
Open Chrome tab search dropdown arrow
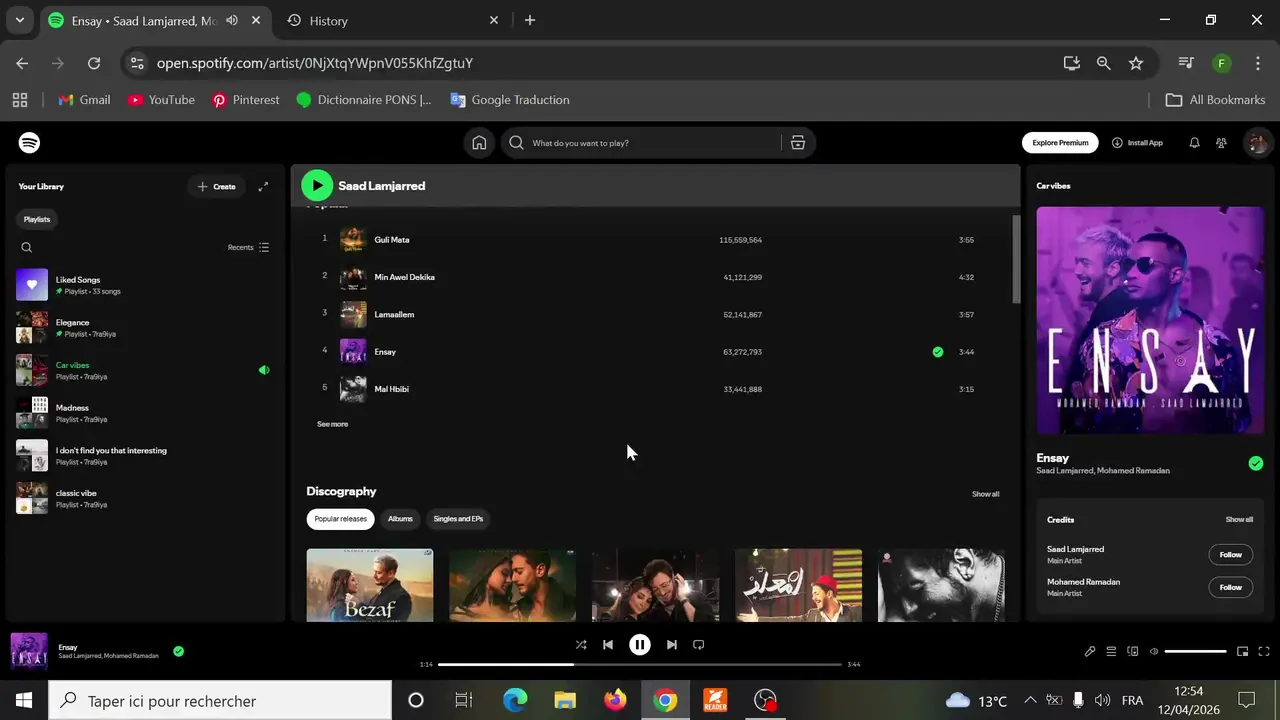(x=19, y=20)
